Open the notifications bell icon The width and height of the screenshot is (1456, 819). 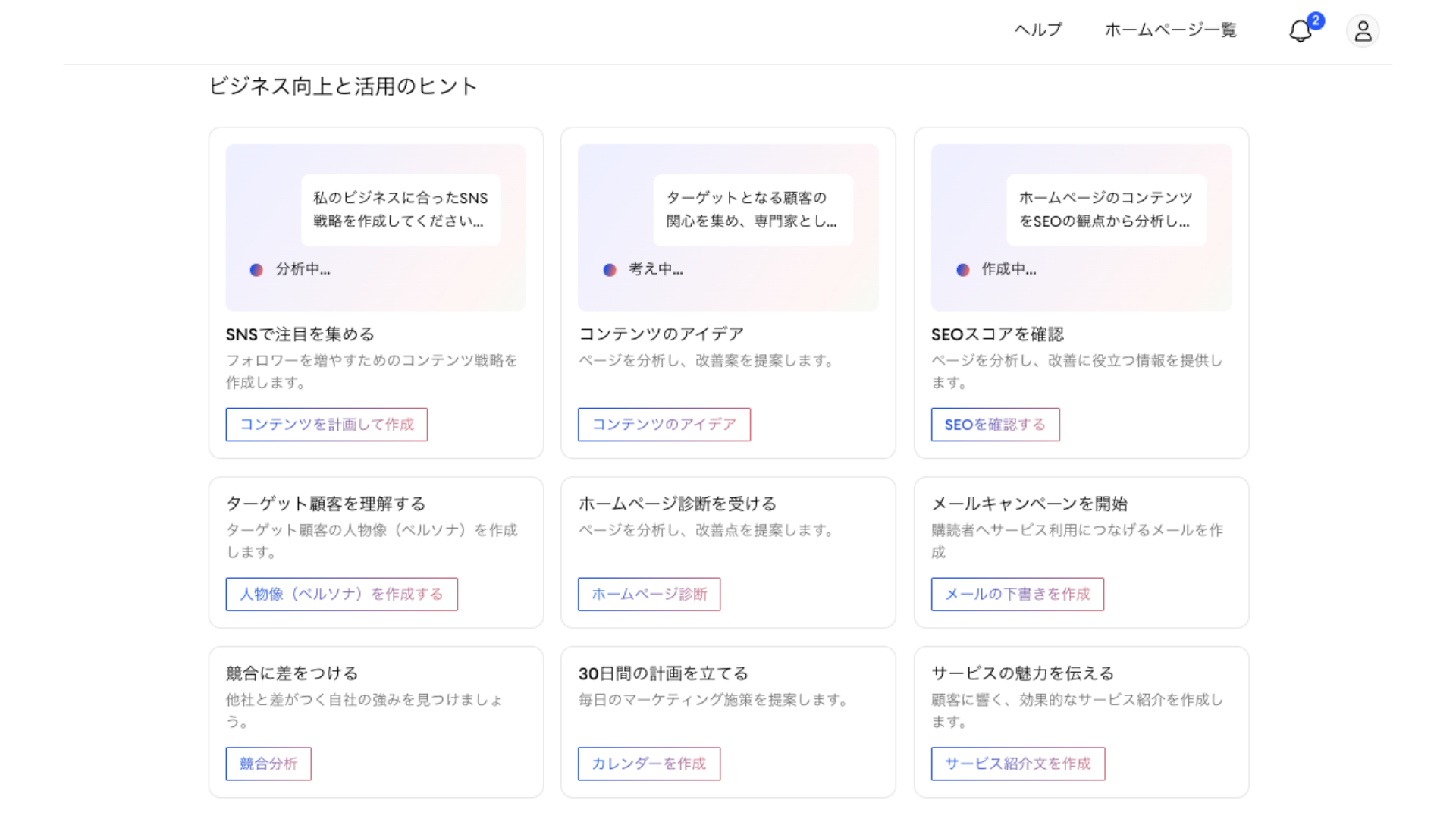(x=1300, y=31)
